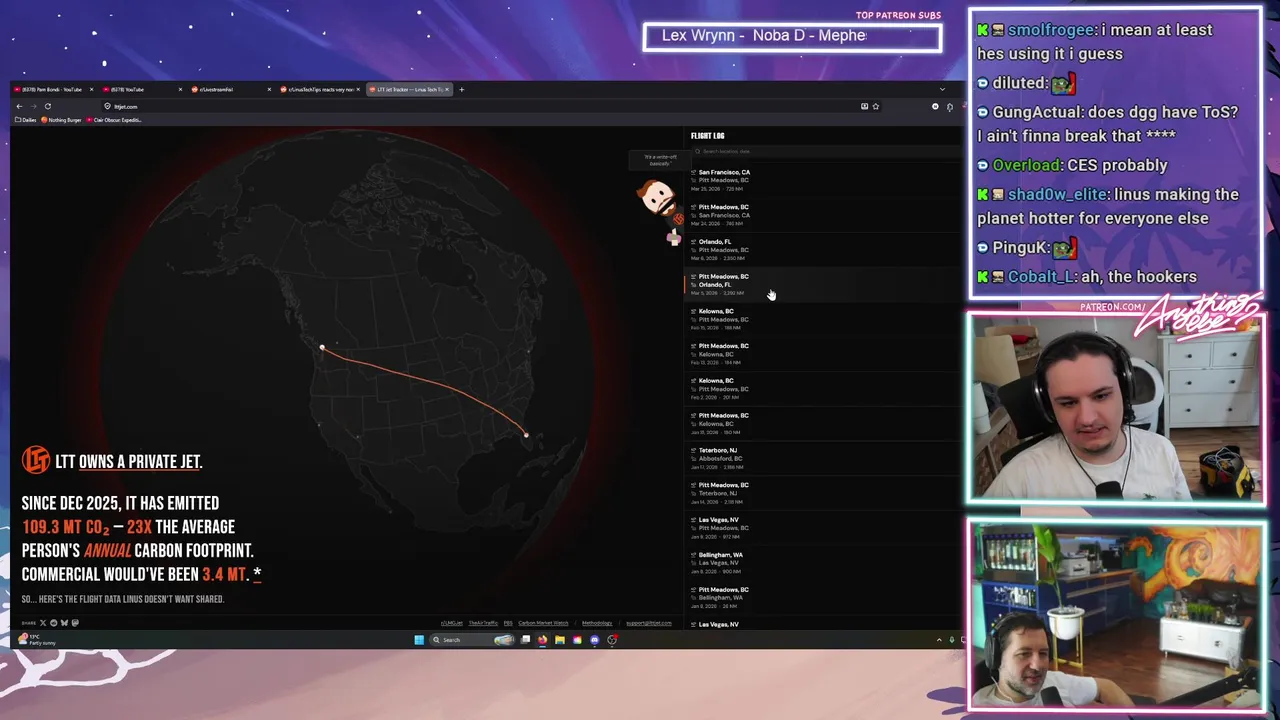Open the Methodology footer link
Image resolution: width=1280 pixels, height=720 pixels.
pos(597,623)
